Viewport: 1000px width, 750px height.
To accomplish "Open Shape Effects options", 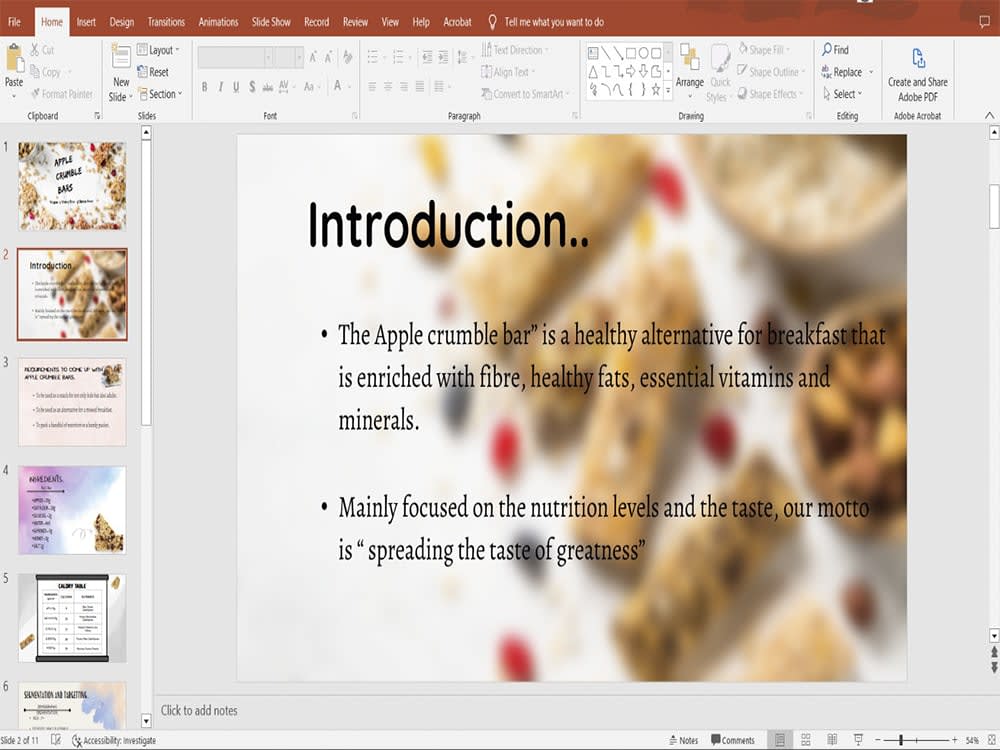I will [x=770, y=94].
